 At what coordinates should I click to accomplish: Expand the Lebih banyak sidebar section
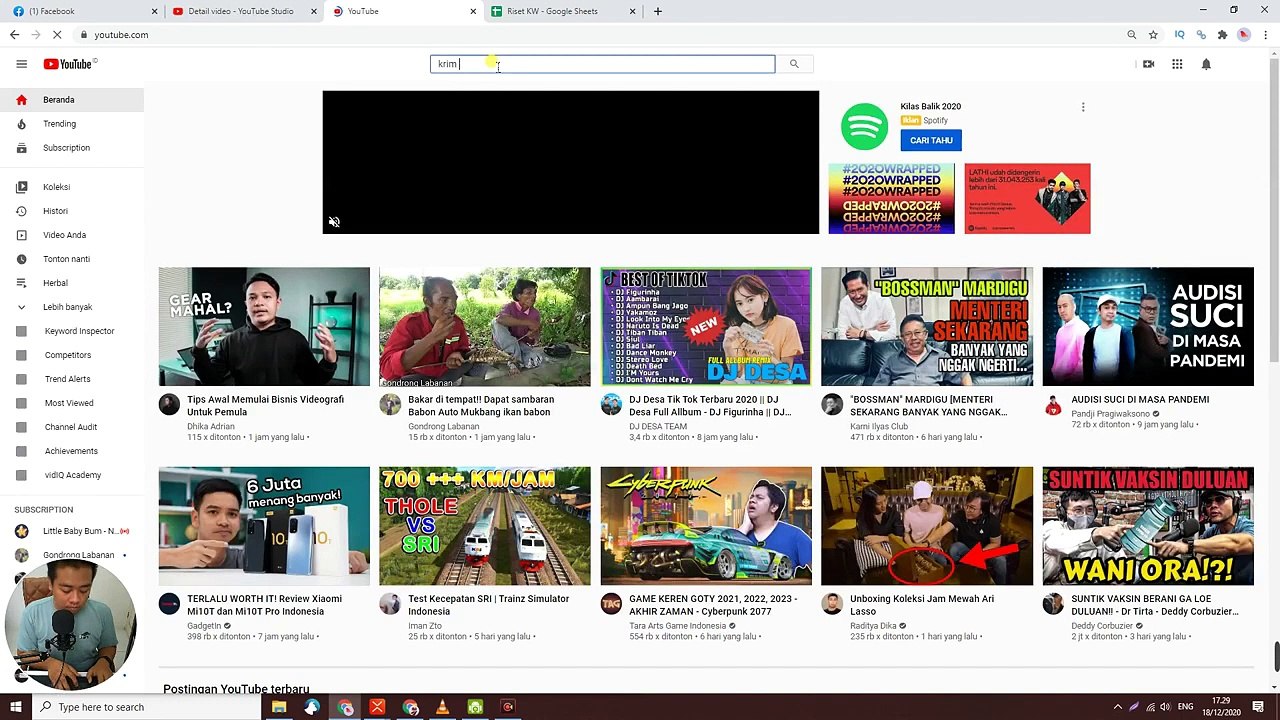[x=67, y=307]
